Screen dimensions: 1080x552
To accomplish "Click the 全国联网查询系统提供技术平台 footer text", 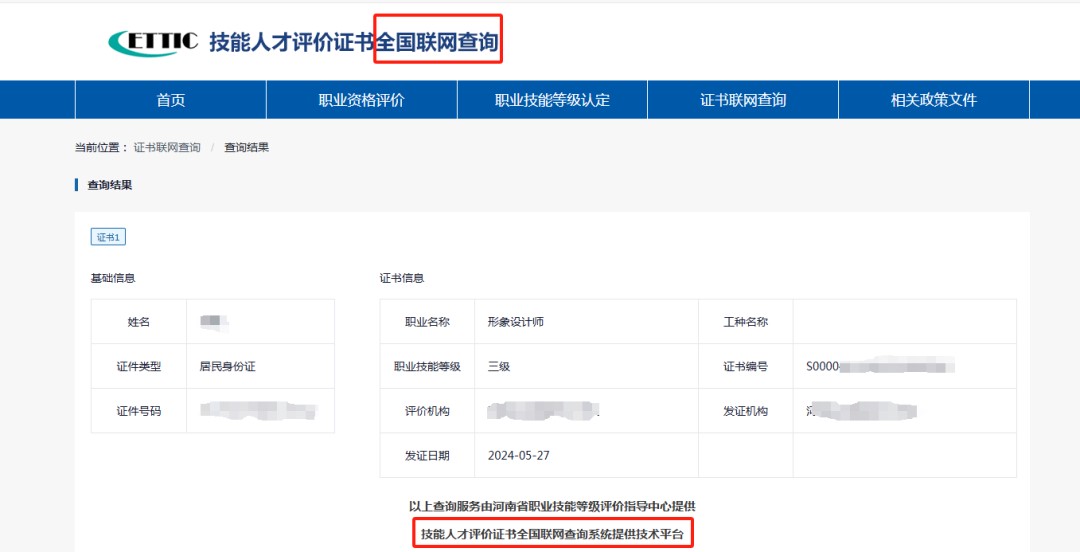I will (552, 535).
